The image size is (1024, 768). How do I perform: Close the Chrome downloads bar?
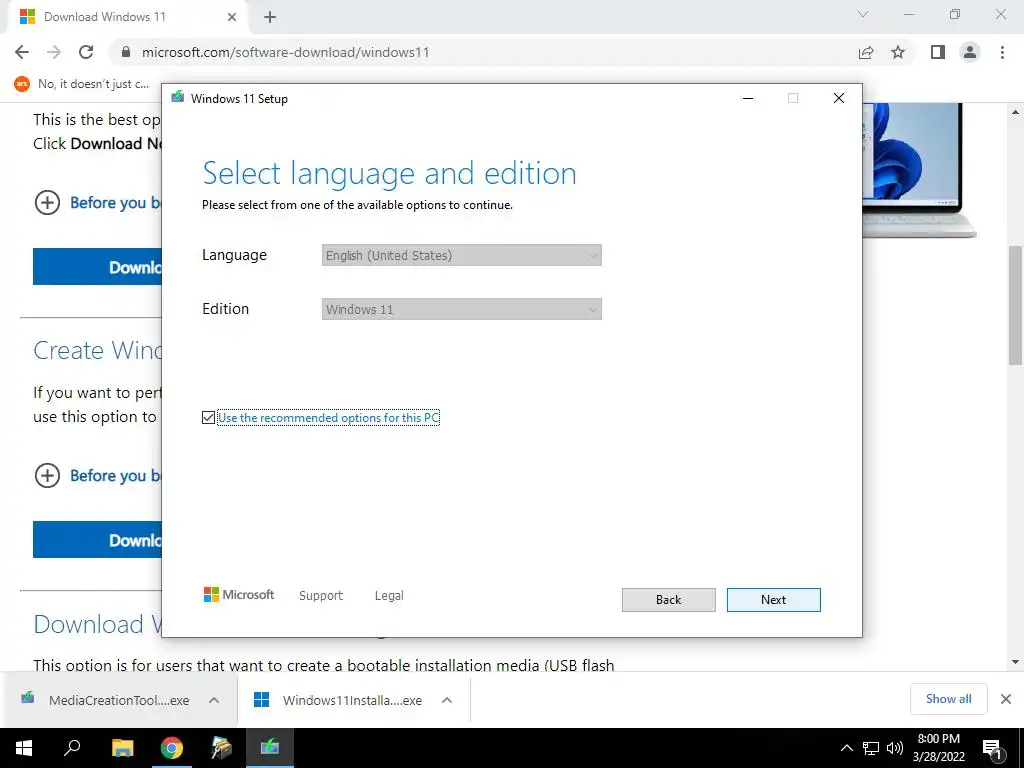point(1006,699)
